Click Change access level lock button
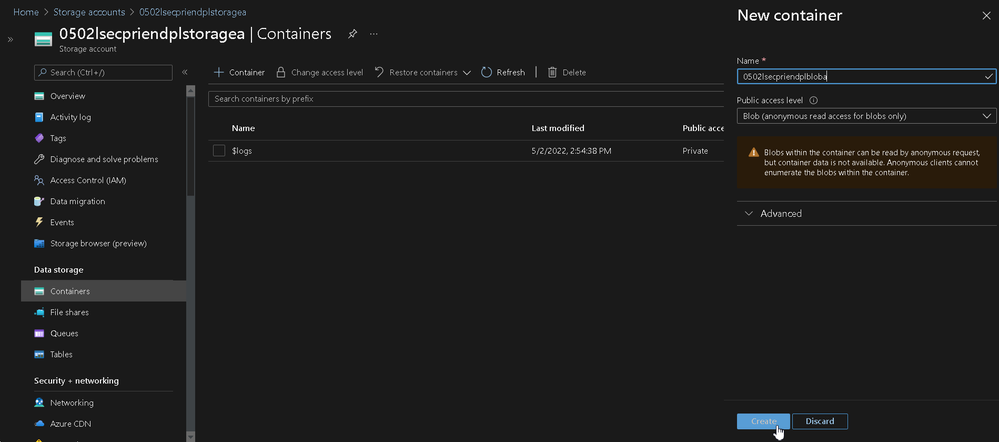 pos(320,73)
